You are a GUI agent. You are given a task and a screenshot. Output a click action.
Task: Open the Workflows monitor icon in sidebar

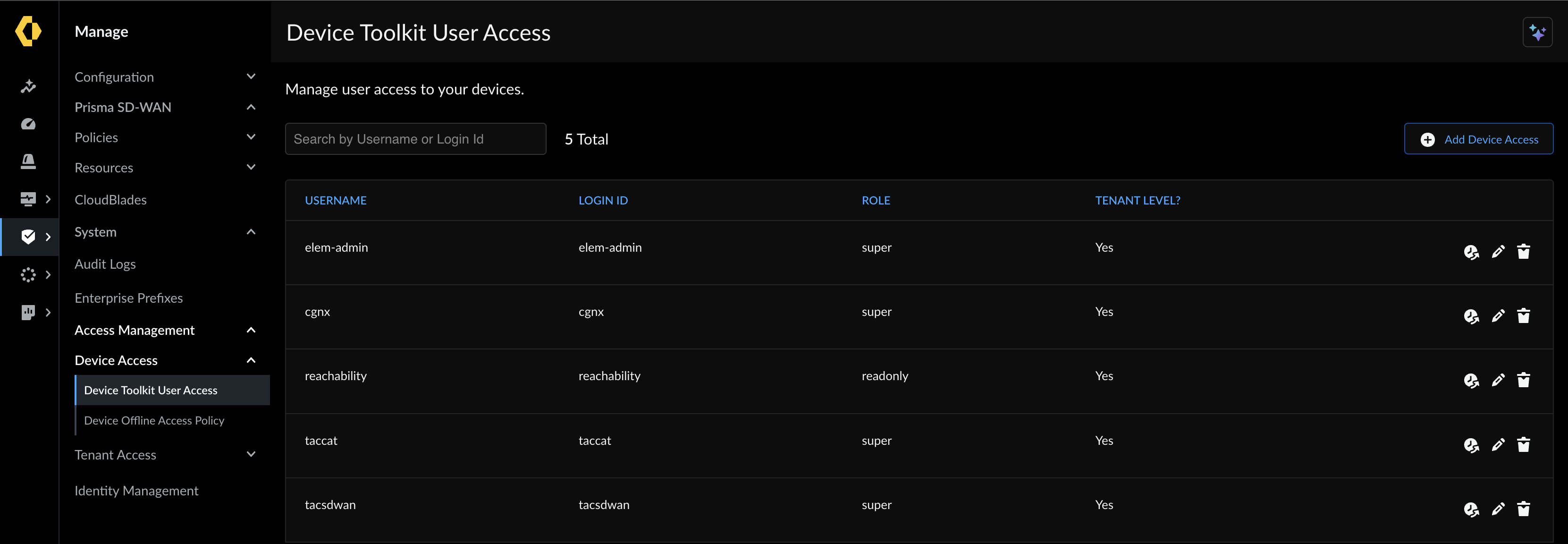point(29,199)
